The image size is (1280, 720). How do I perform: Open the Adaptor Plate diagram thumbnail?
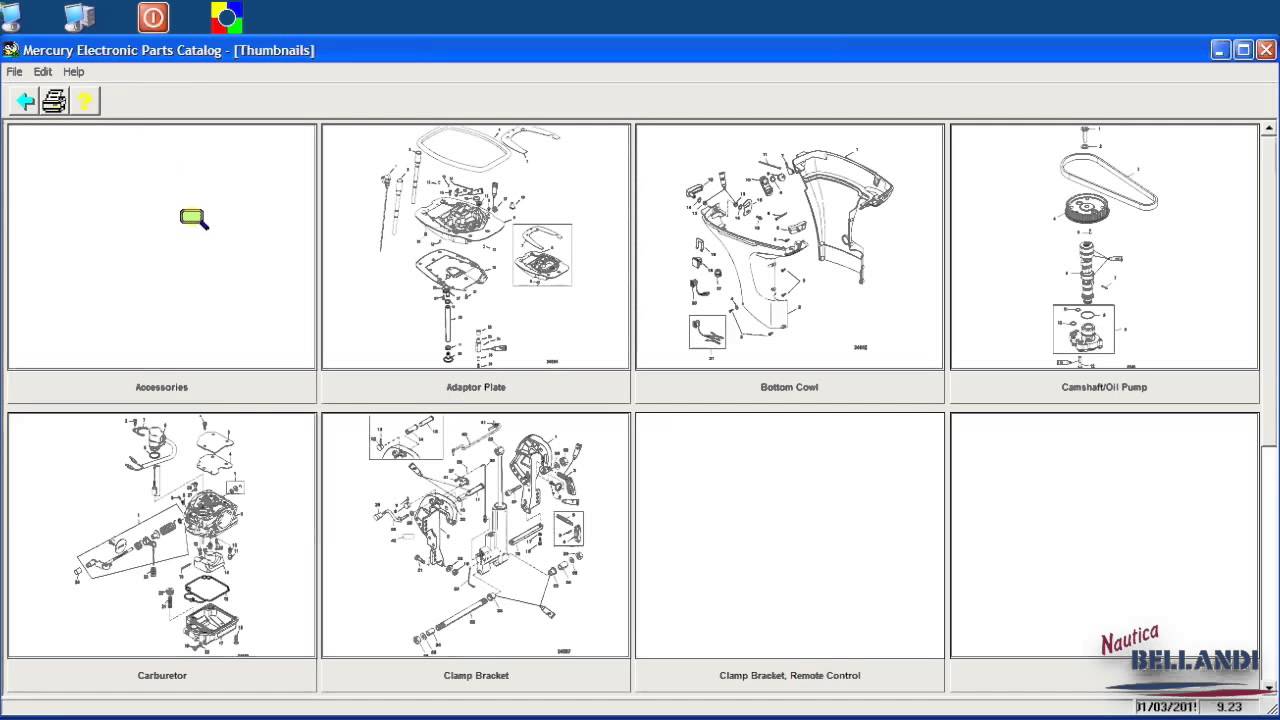pyautogui.click(x=476, y=247)
